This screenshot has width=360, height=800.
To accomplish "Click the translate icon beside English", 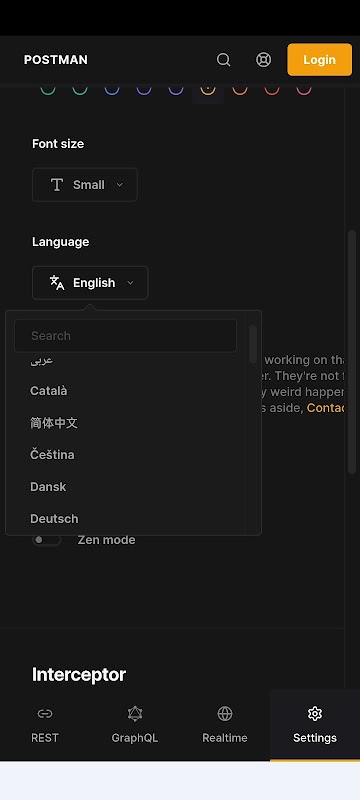I will (57, 283).
